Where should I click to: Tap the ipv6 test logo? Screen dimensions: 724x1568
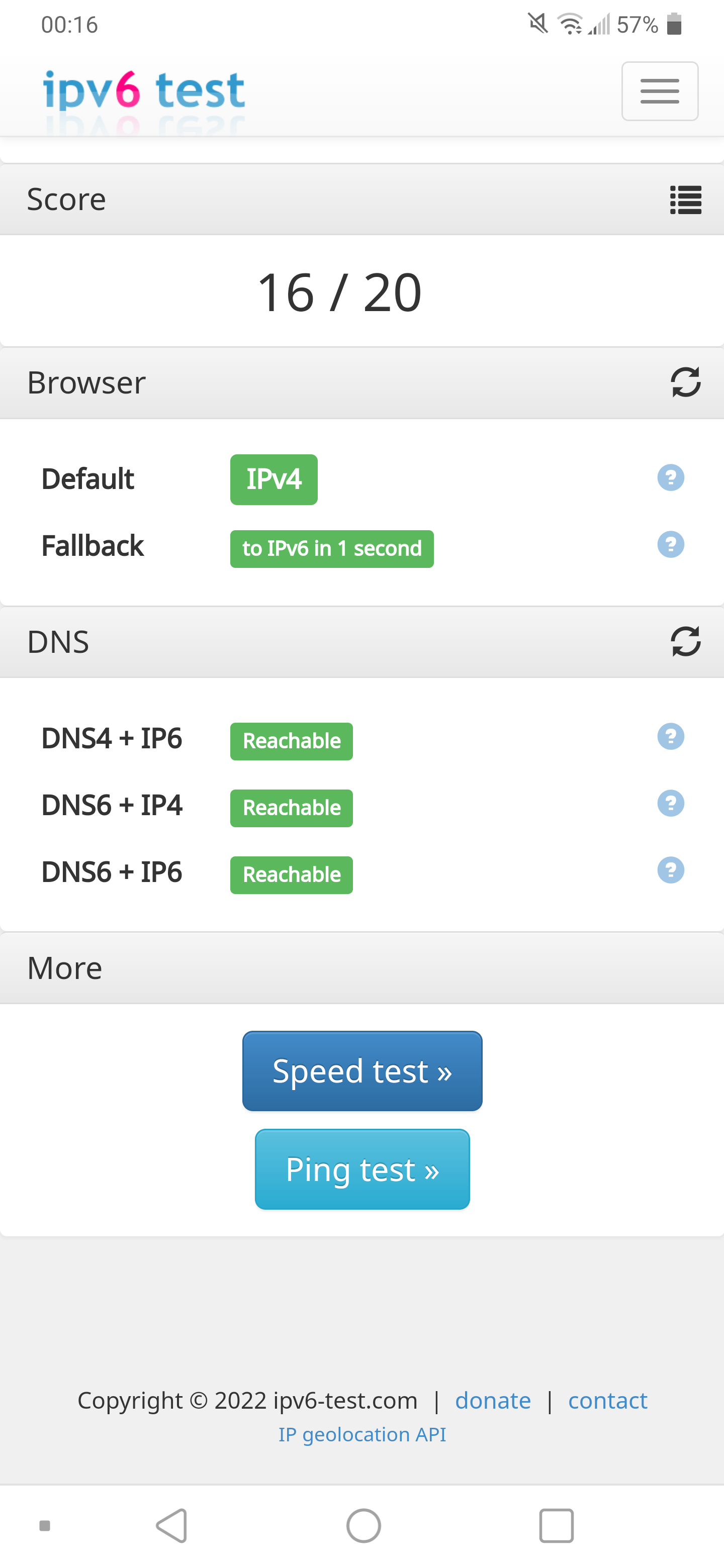[144, 91]
